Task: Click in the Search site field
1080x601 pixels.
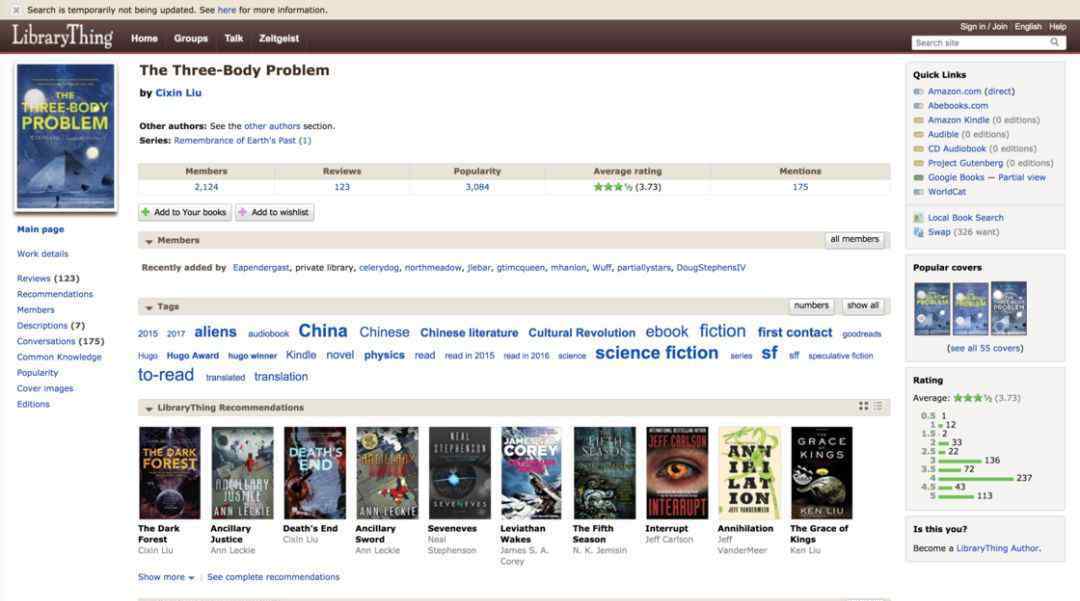Action: click(x=980, y=43)
